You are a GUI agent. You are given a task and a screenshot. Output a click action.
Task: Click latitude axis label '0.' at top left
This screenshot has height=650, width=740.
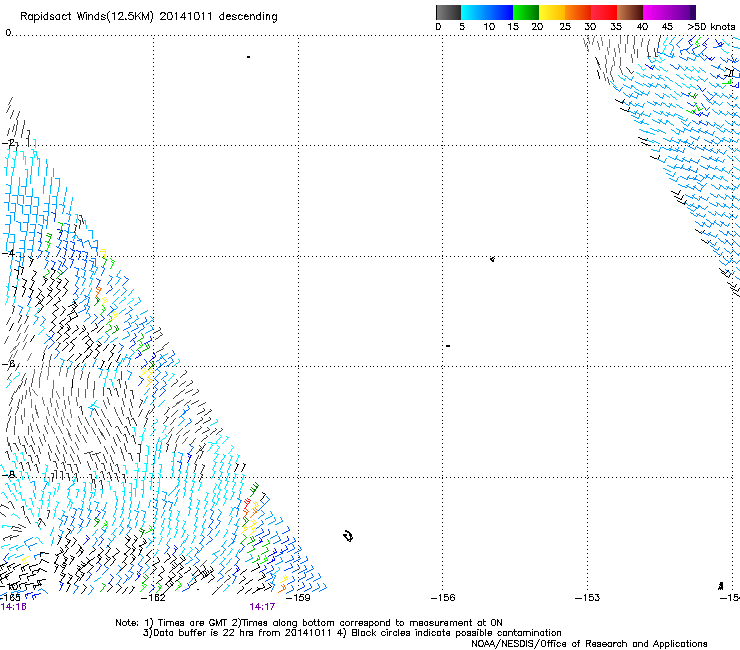click(x=8, y=33)
